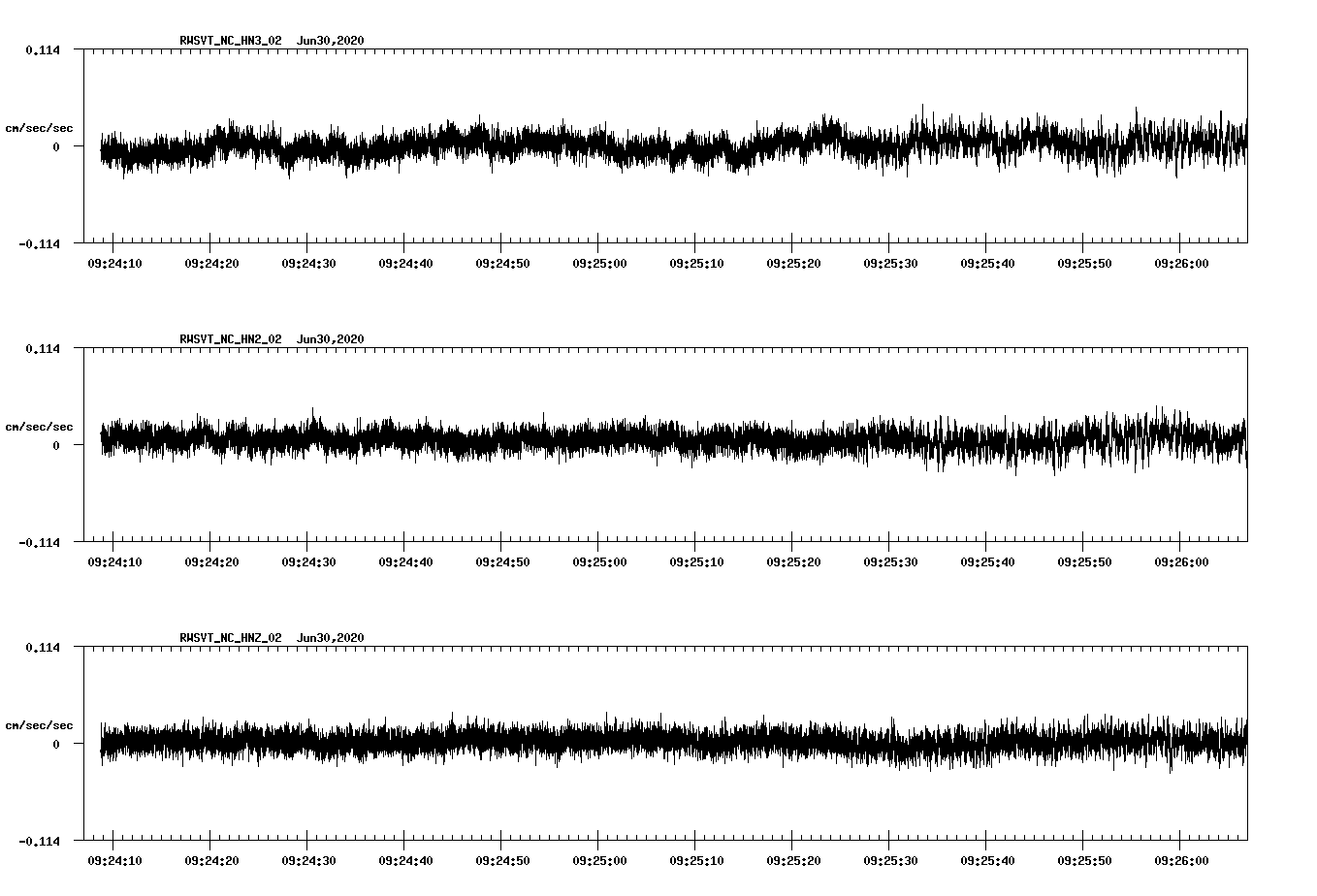Click the zero axis label of HN3 plot
This screenshot has height=896, width=1317.
point(56,146)
